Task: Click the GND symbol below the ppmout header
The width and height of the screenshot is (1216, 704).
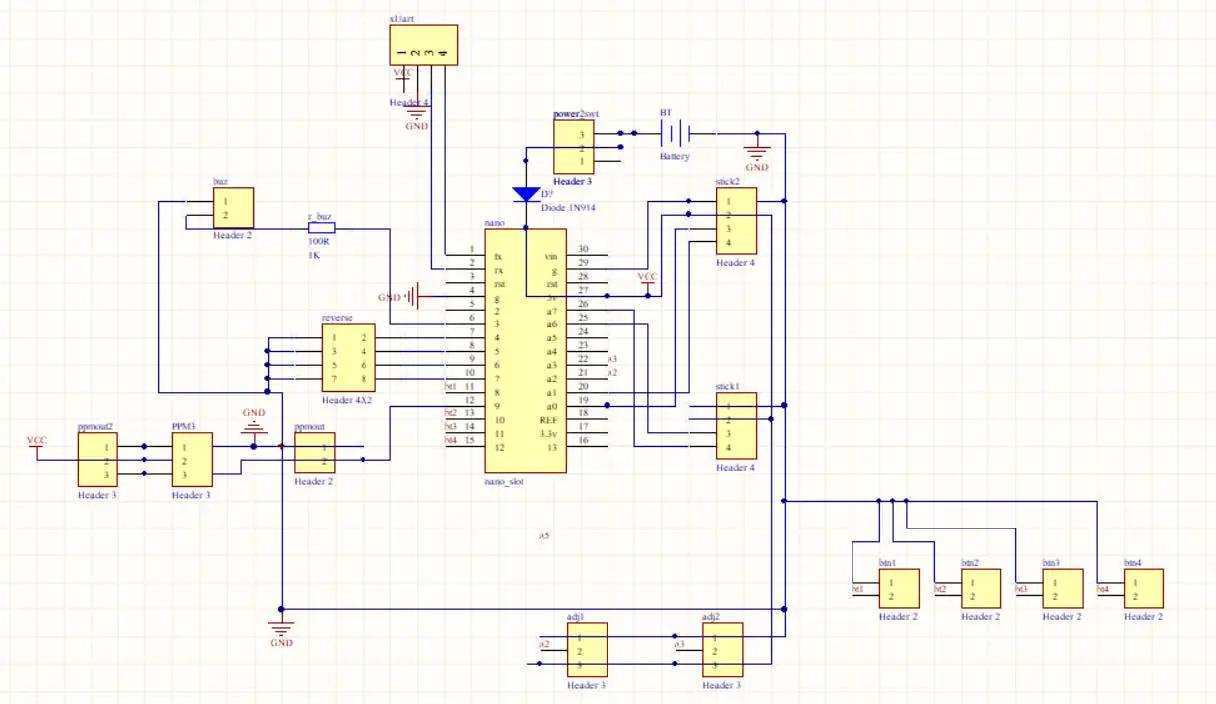Action: click(283, 627)
